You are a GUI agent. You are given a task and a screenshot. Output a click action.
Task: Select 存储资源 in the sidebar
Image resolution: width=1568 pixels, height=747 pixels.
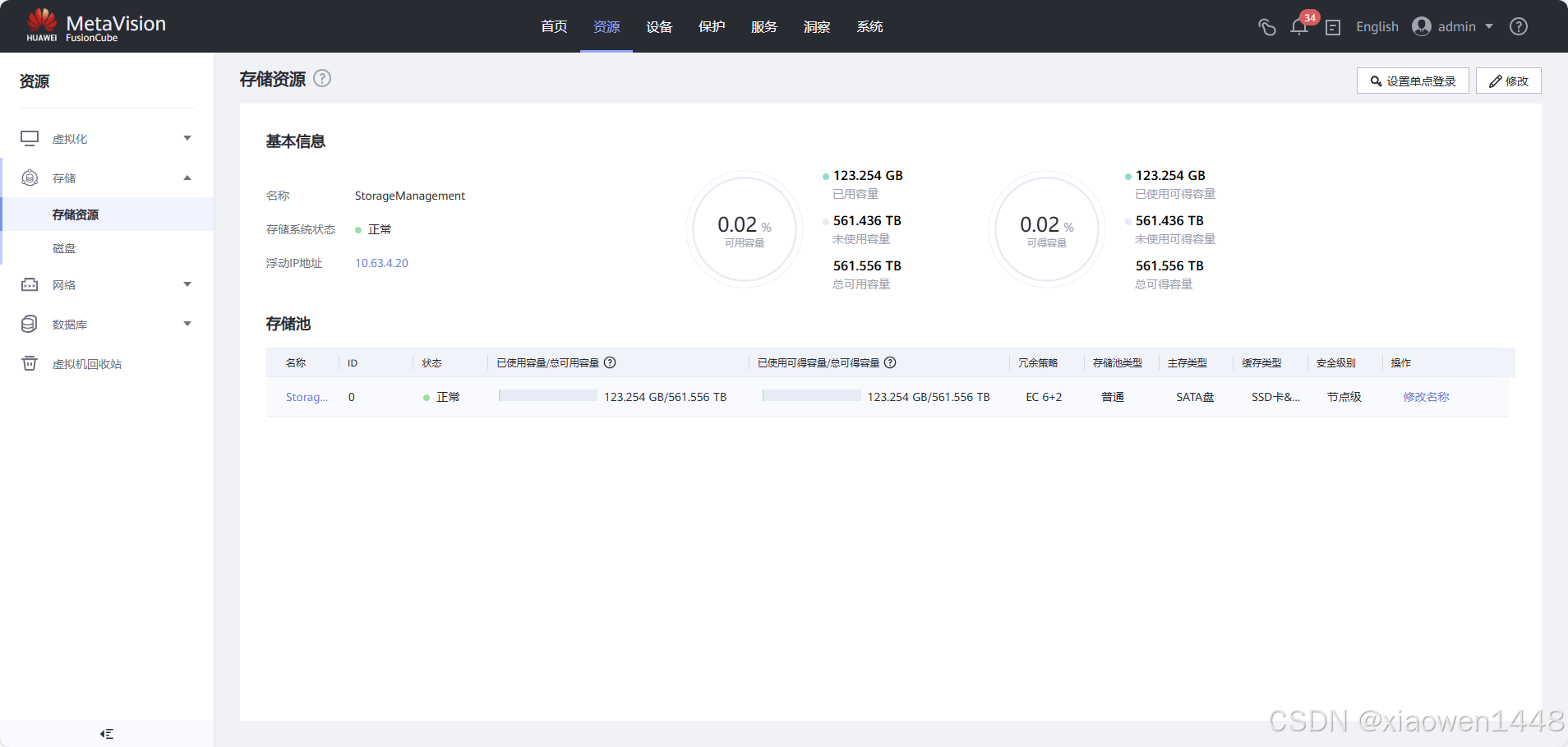pos(107,214)
